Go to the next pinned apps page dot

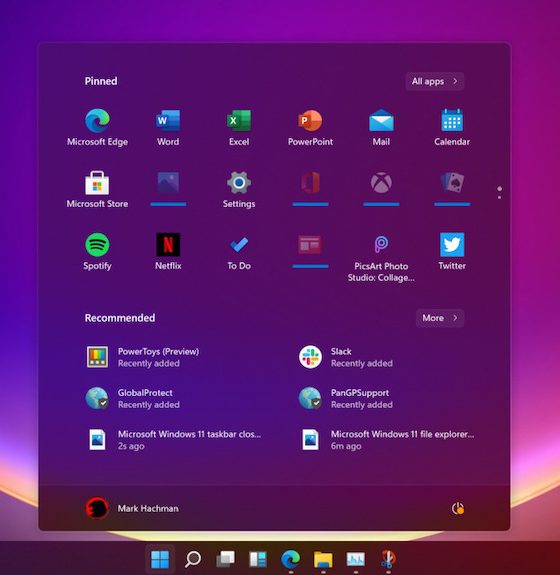(x=499, y=198)
